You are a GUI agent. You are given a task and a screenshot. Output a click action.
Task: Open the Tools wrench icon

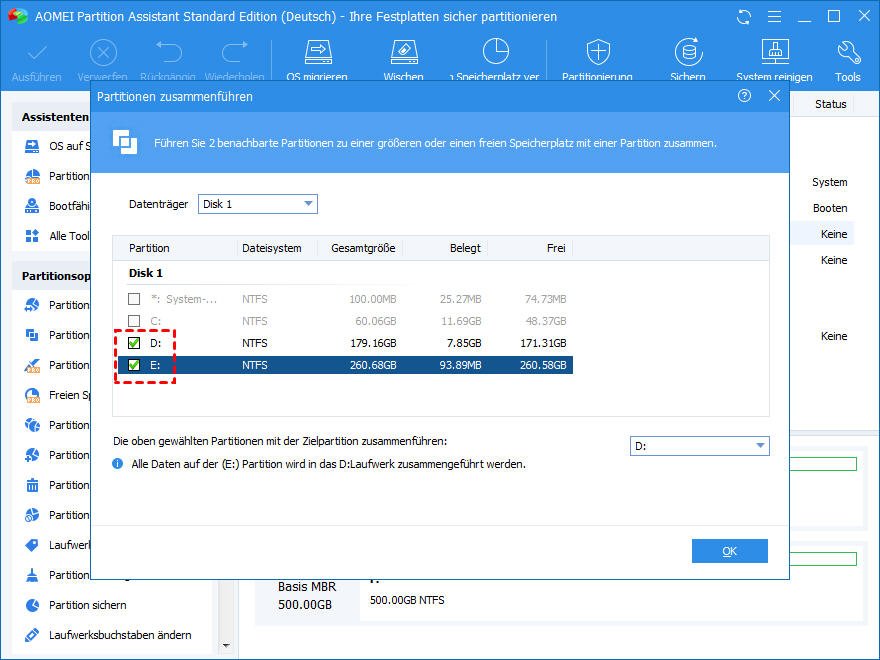[x=847, y=54]
